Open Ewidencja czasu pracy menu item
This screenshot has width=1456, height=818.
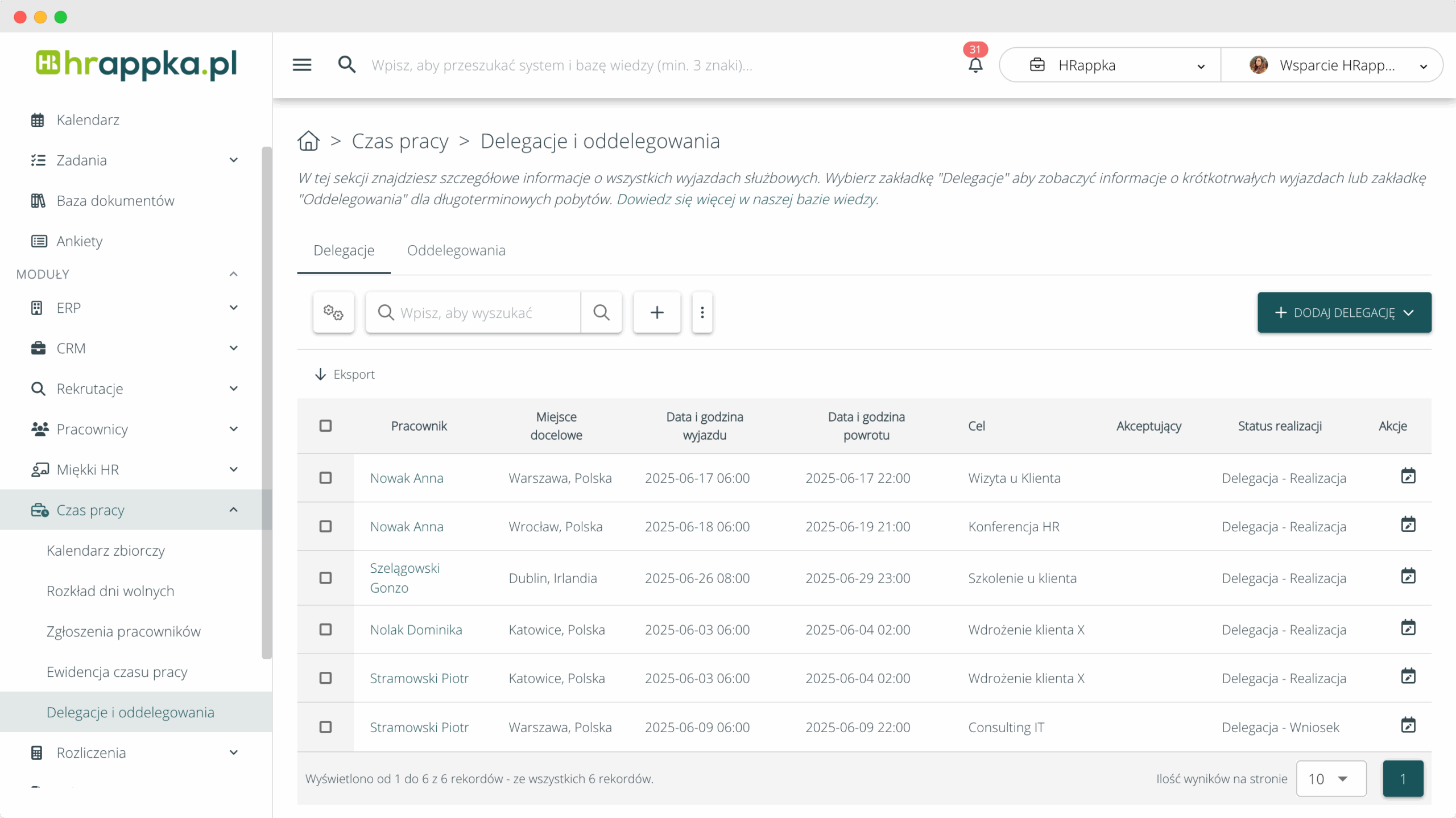click(117, 672)
